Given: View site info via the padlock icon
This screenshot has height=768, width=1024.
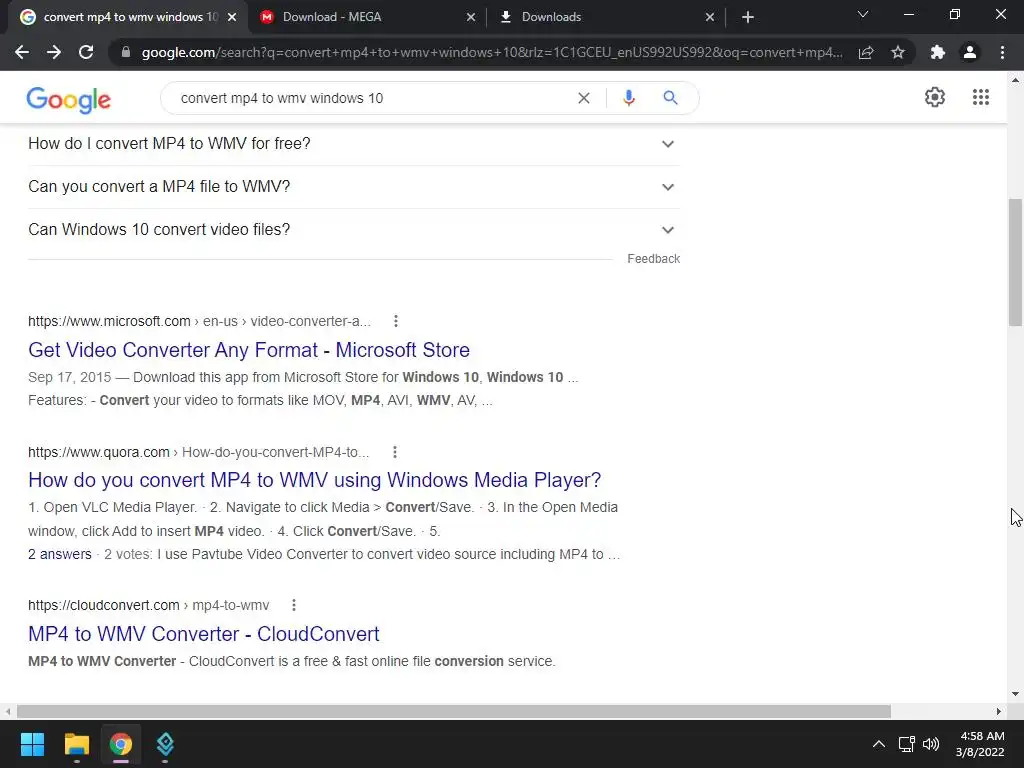Looking at the screenshot, I should [126, 52].
